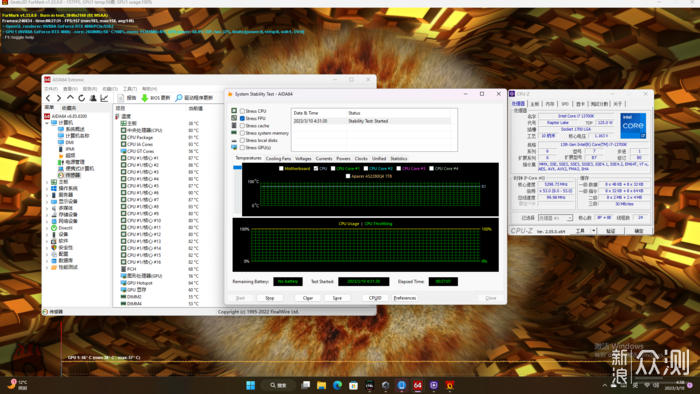Switch to Clocks tab
The width and height of the screenshot is (700, 394).
(361, 159)
